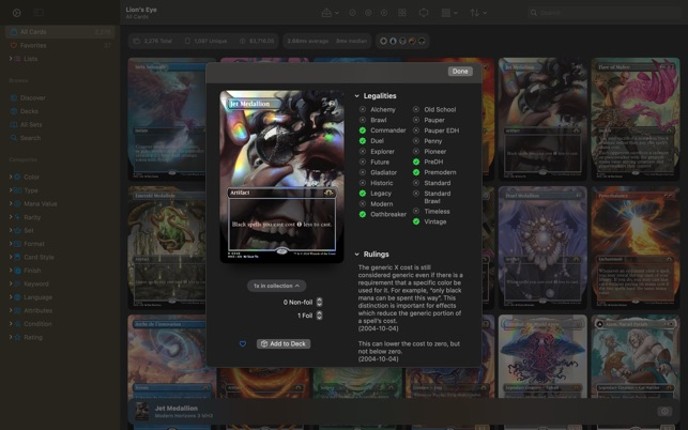Screen dimensions: 688x430
Task: Adjust the Foil quantity stepper
Action: (x=319, y=315)
